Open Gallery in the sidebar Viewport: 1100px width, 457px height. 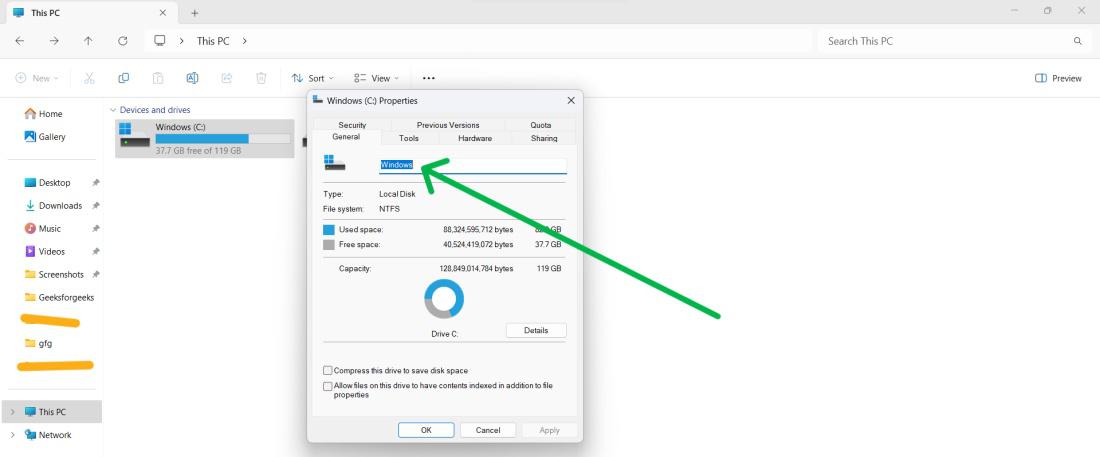coord(45,137)
